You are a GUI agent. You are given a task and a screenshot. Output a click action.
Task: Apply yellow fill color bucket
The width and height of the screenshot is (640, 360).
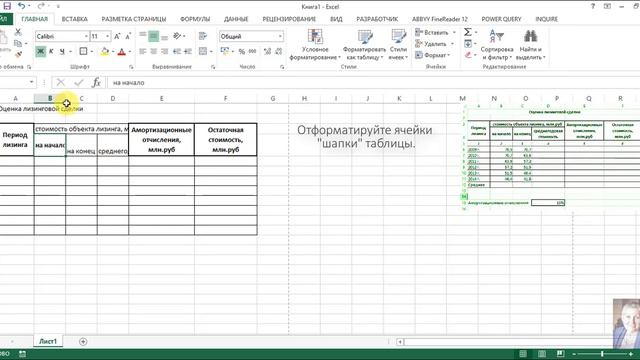tap(105, 51)
